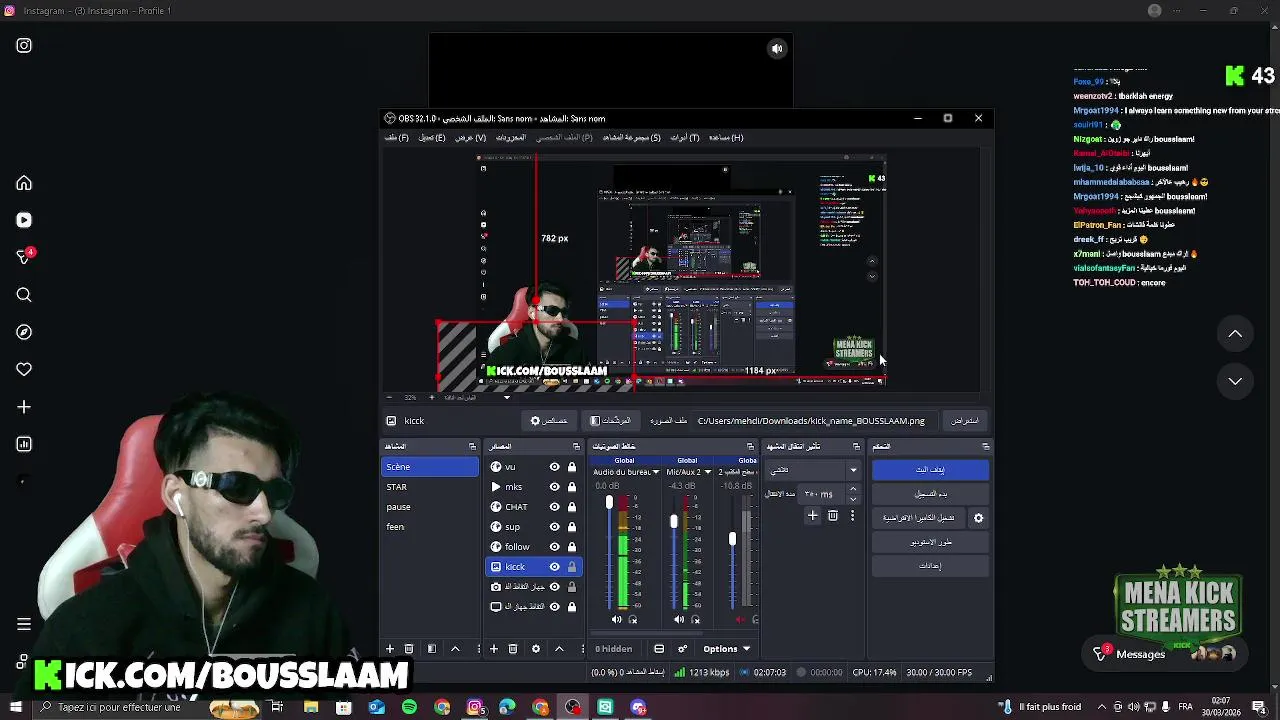Add a new source in OBS sources panel
This screenshot has height=720, width=1280.
tap(493, 649)
